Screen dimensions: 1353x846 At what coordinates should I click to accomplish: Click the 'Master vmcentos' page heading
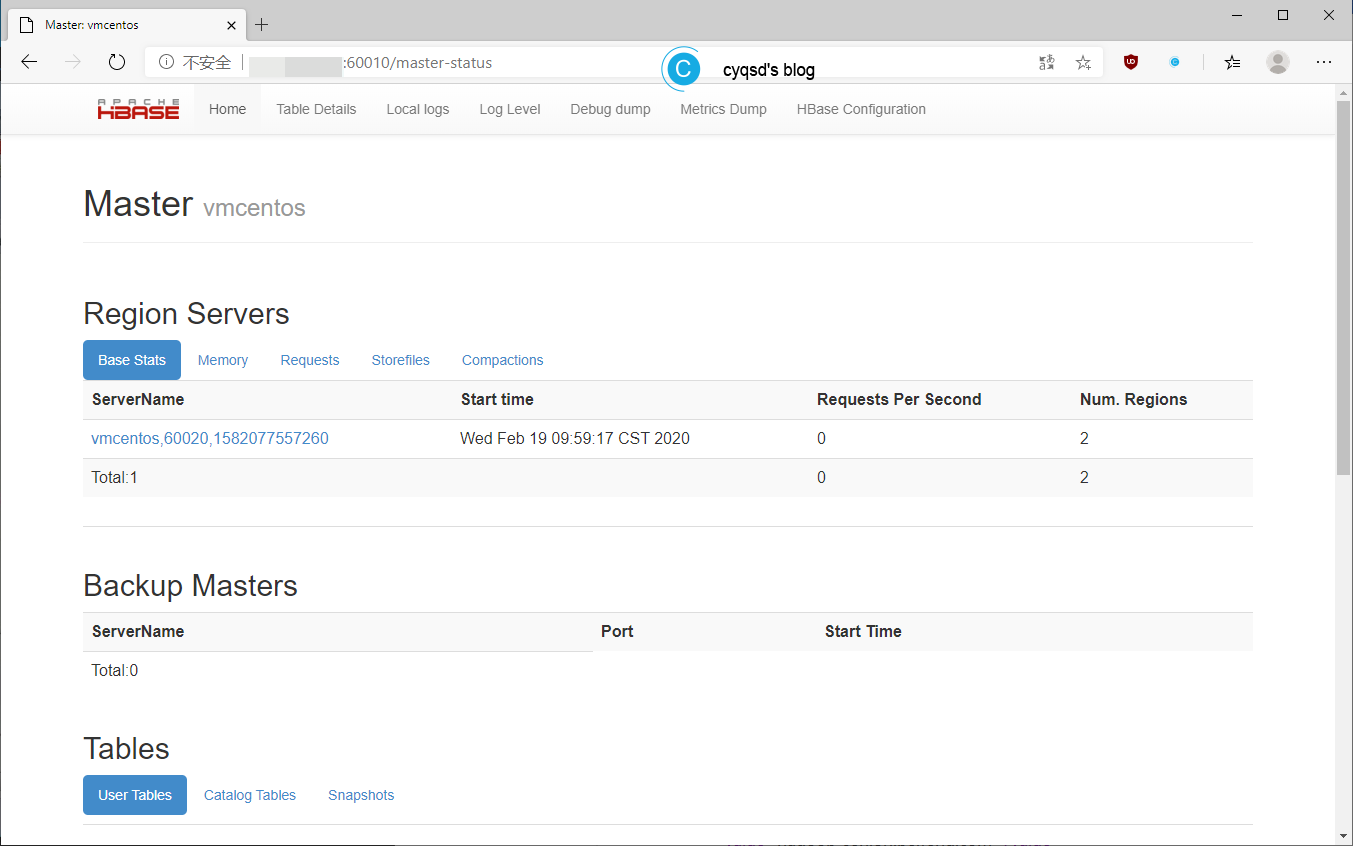tap(194, 204)
